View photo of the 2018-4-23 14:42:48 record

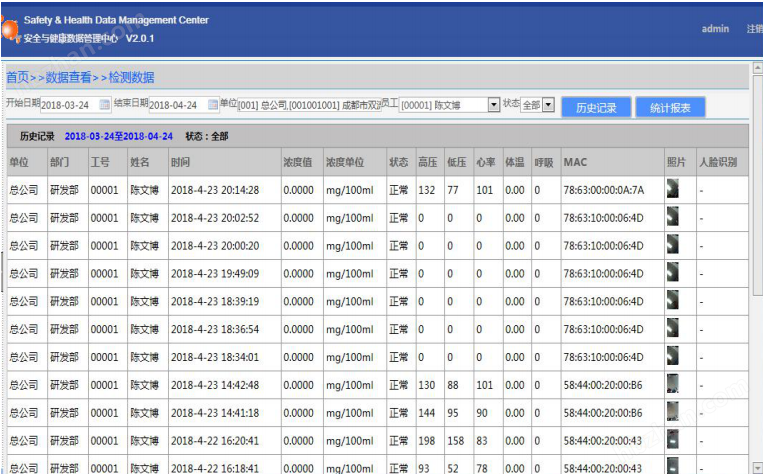(672, 384)
